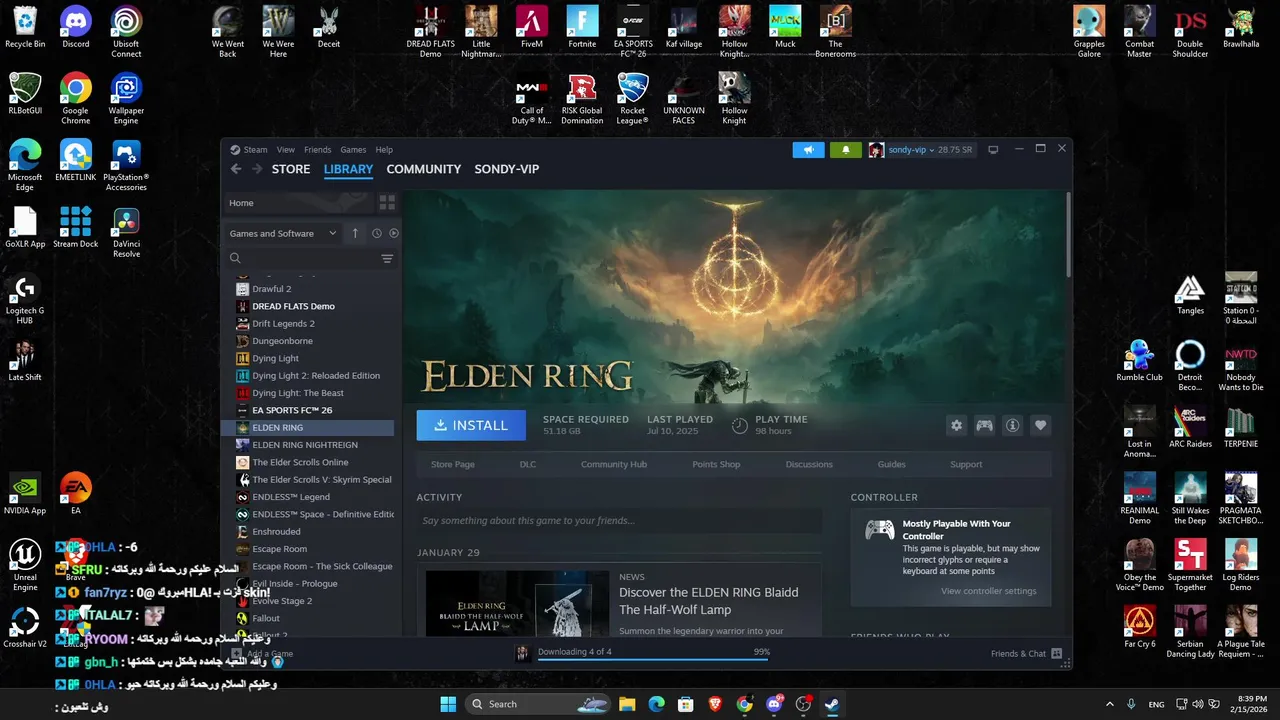
Task: Open the Guides link
Action: pos(892,464)
